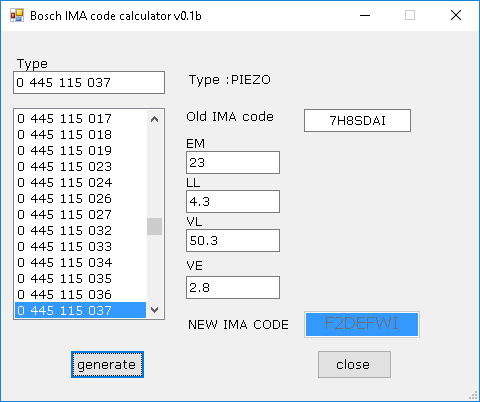Click the list scroll up arrow
Screen dimensions: 480x402
pyautogui.click(x=154, y=119)
